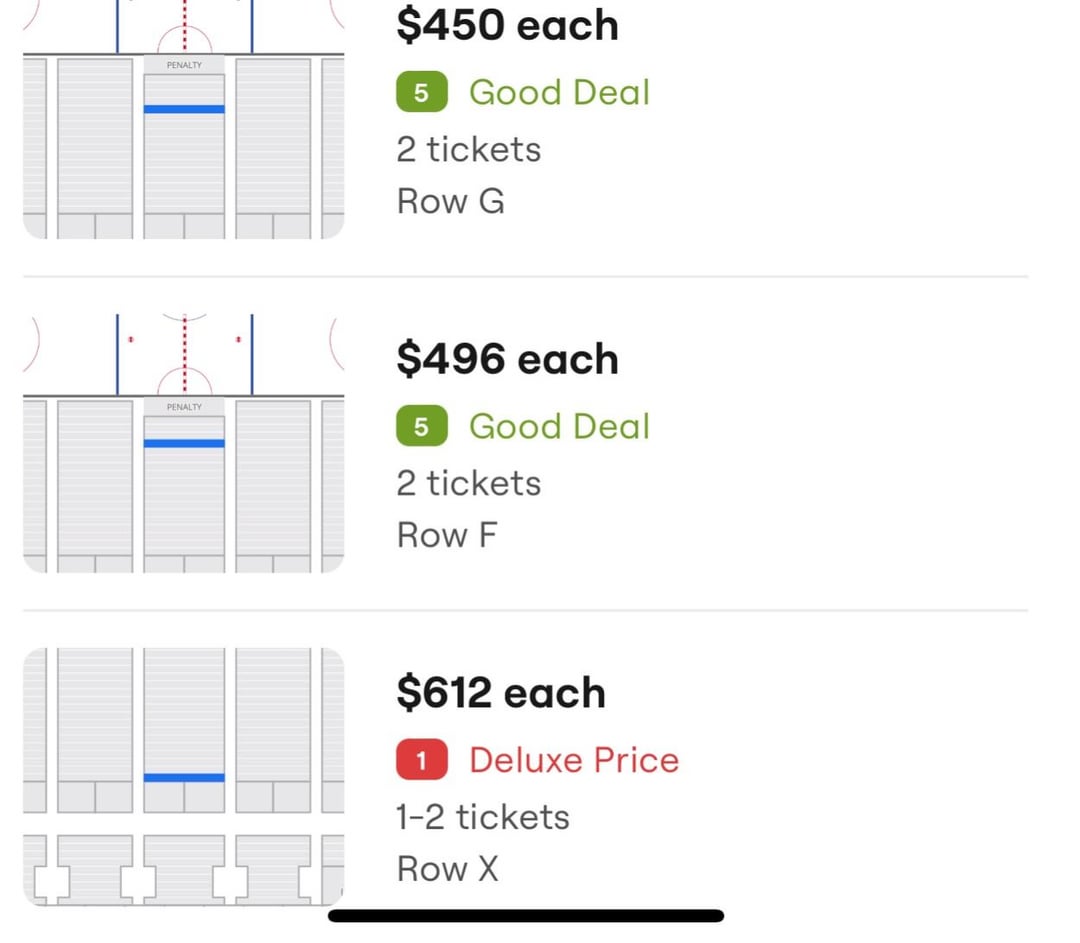Tap the green 5 score badge for $496 listing
Viewport: 1080px width, 943px height.
point(422,426)
